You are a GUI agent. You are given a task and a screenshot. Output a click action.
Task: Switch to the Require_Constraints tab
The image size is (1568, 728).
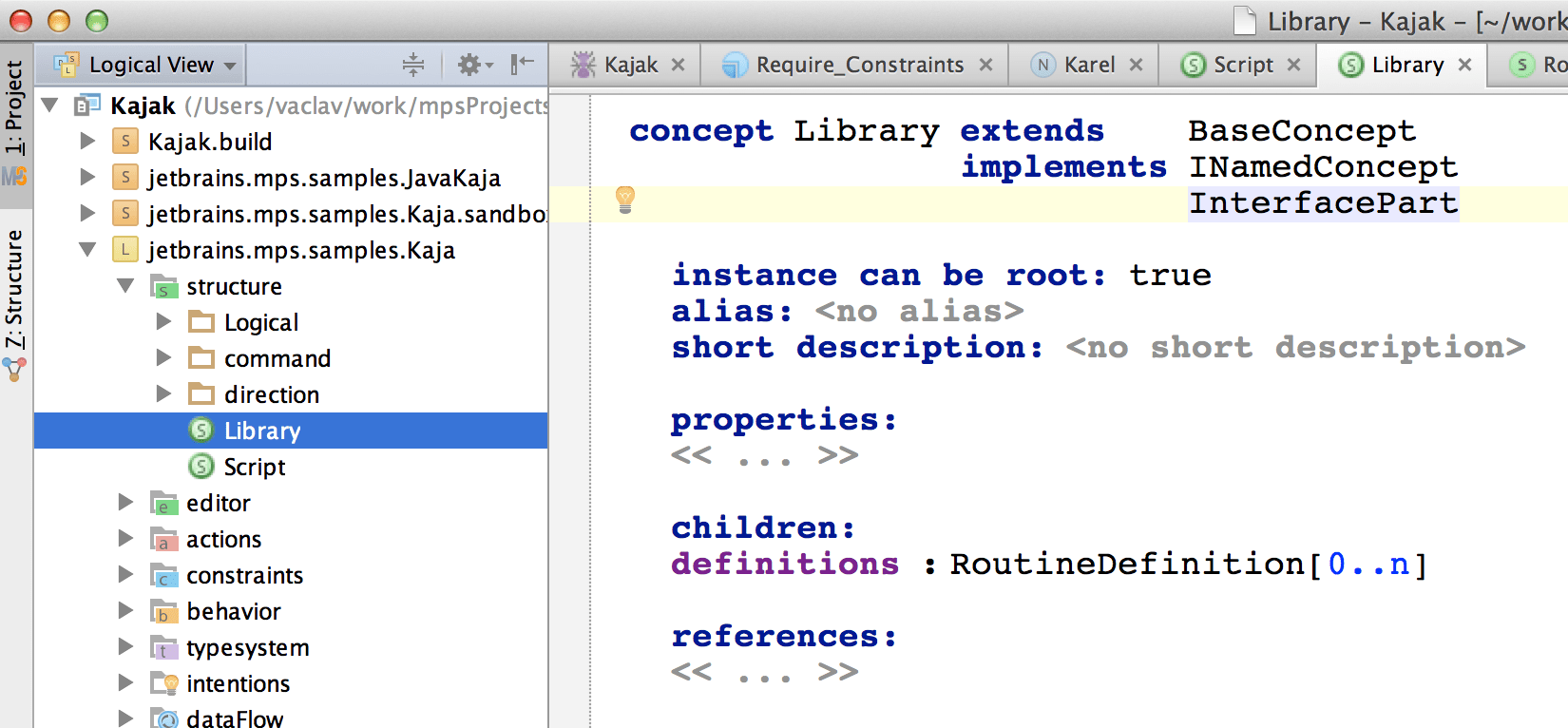tap(858, 65)
